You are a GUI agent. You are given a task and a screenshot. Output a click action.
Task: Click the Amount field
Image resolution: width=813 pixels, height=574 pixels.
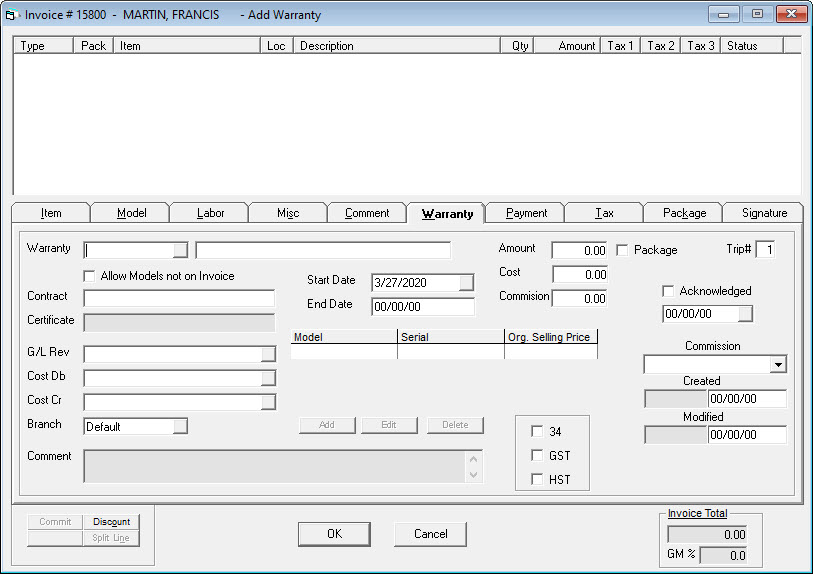pyautogui.click(x=579, y=250)
